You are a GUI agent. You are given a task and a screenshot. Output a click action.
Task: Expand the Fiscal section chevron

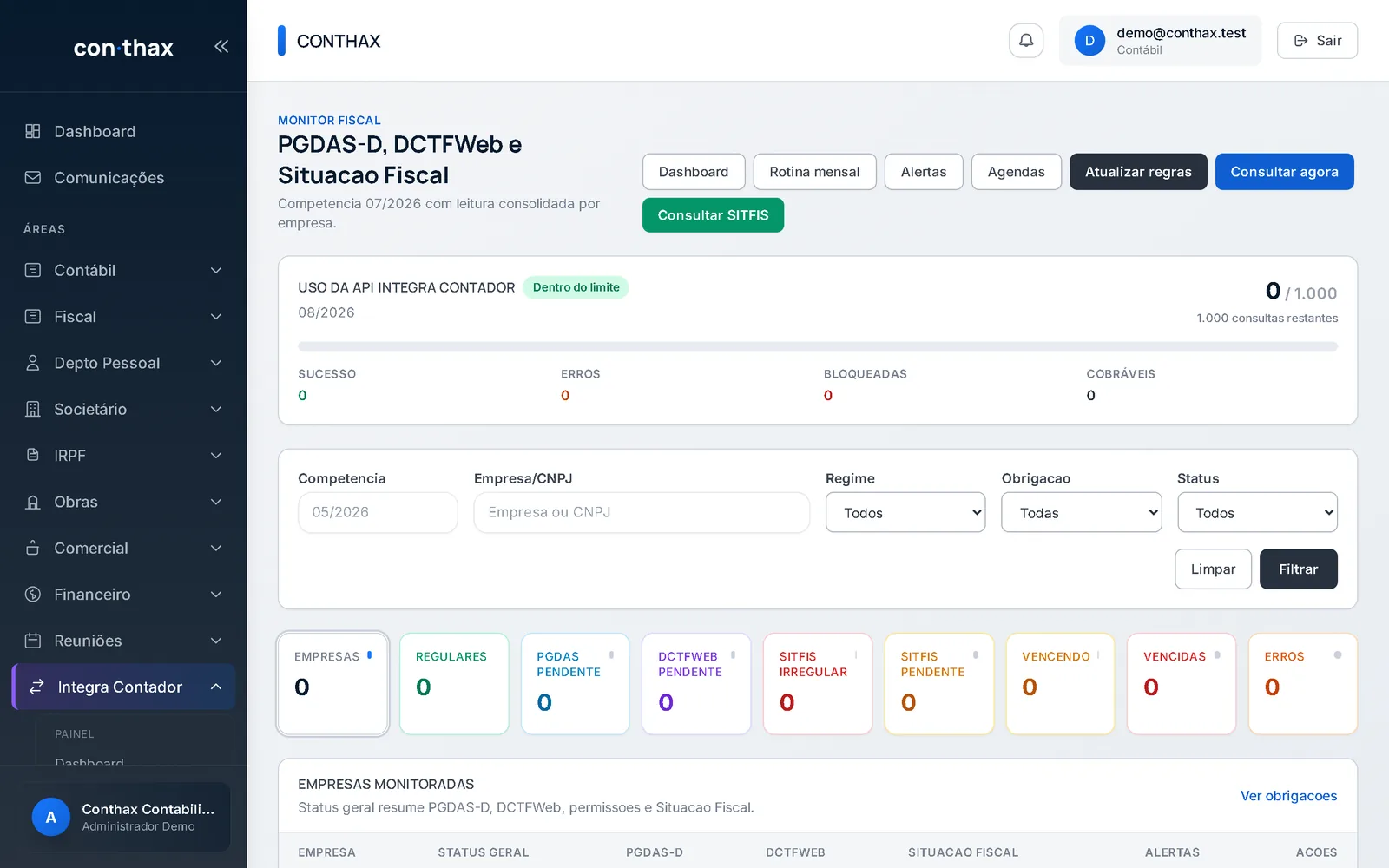(216, 316)
